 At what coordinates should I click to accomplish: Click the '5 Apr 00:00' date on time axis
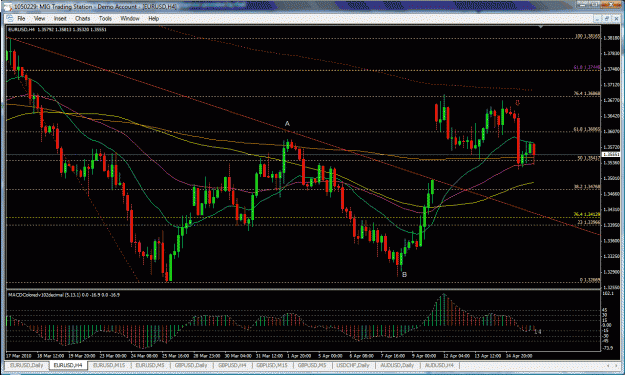click(330, 355)
